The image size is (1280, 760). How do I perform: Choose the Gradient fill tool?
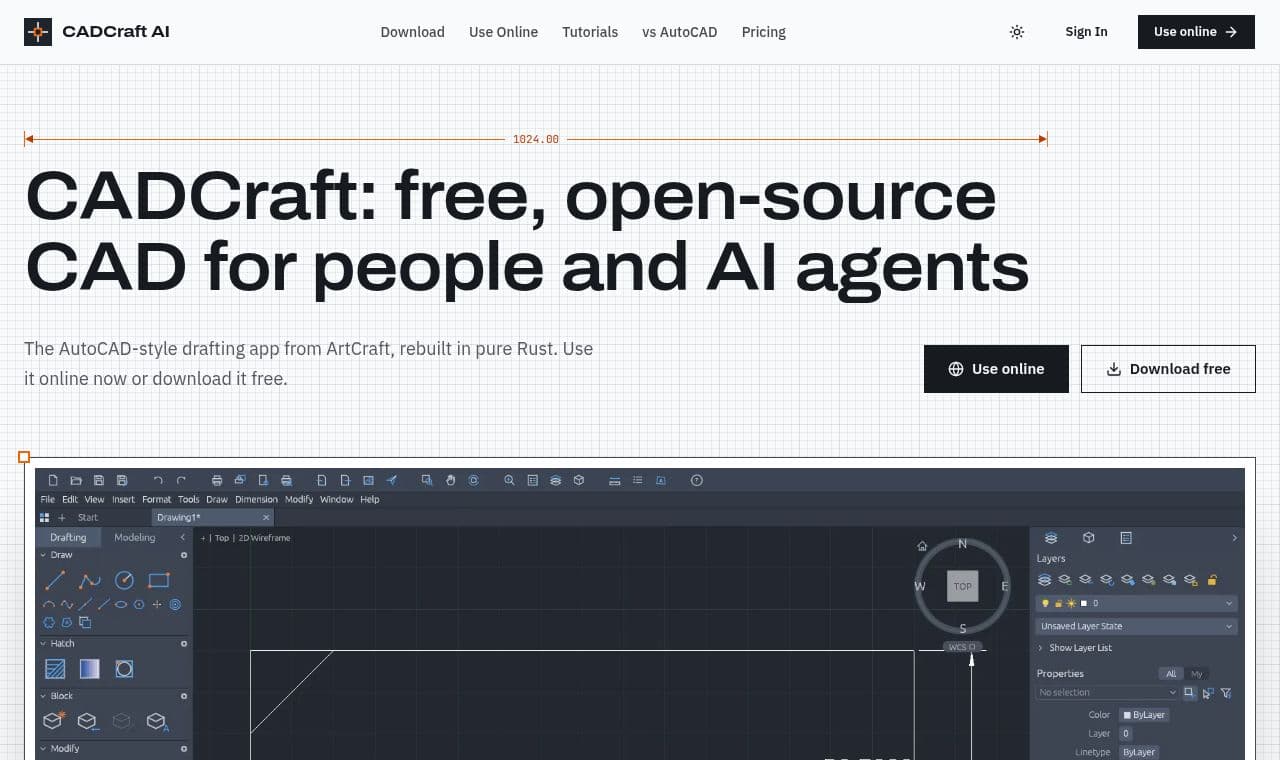pyautogui.click(x=90, y=669)
